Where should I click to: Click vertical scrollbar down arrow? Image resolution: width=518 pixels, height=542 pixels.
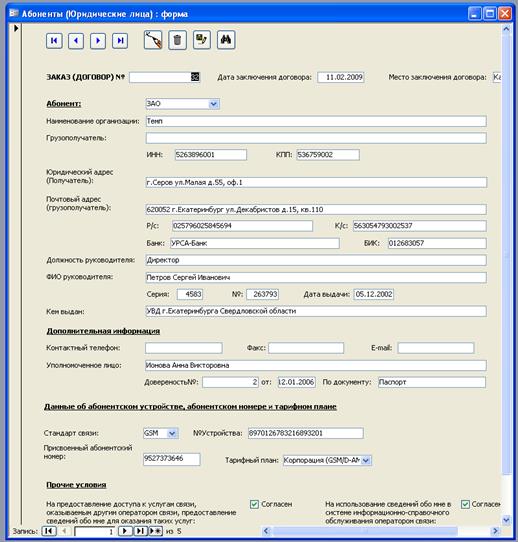pos(506,520)
